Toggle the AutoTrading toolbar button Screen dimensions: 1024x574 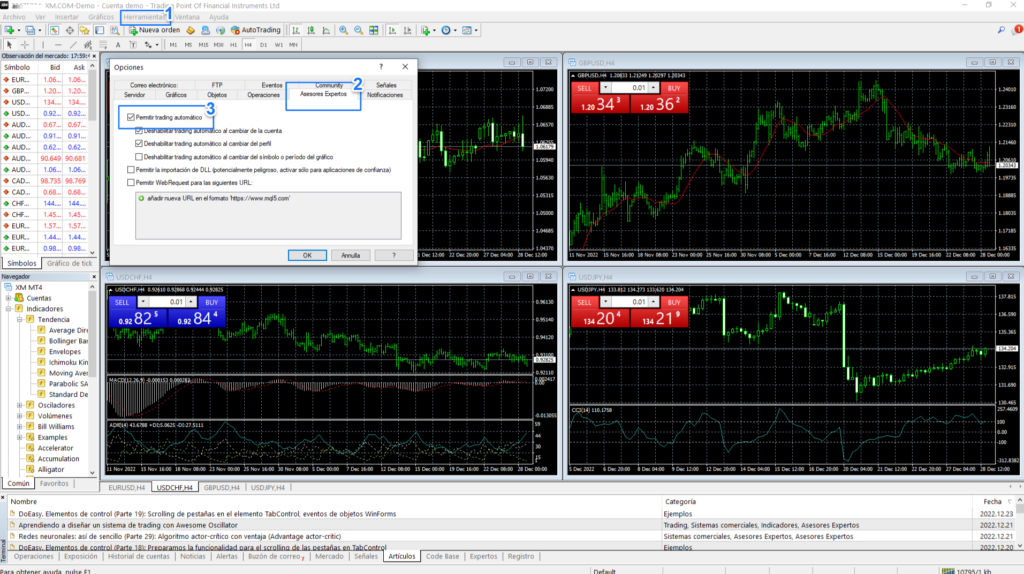pos(256,30)
